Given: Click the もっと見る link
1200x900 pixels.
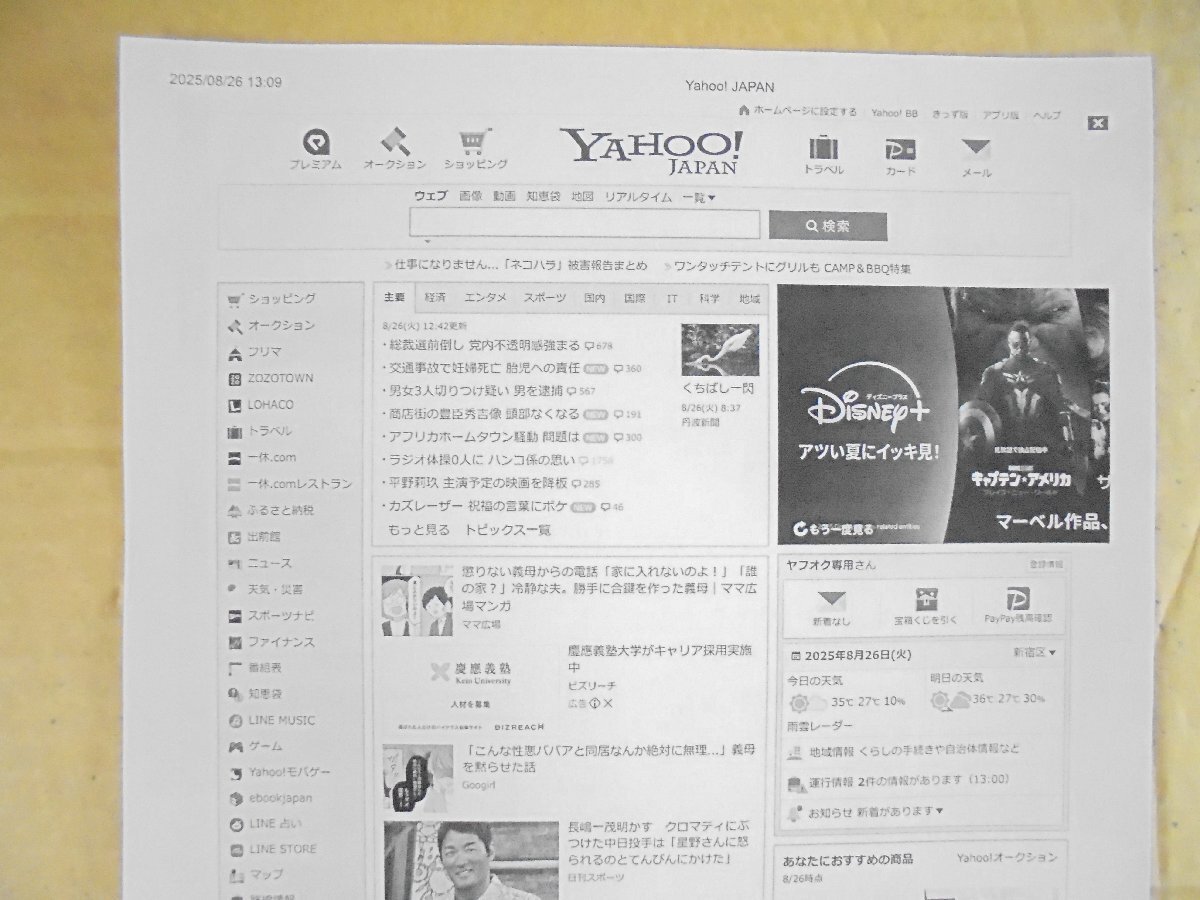Looking at the screenshot, I should tap(418, 529).
